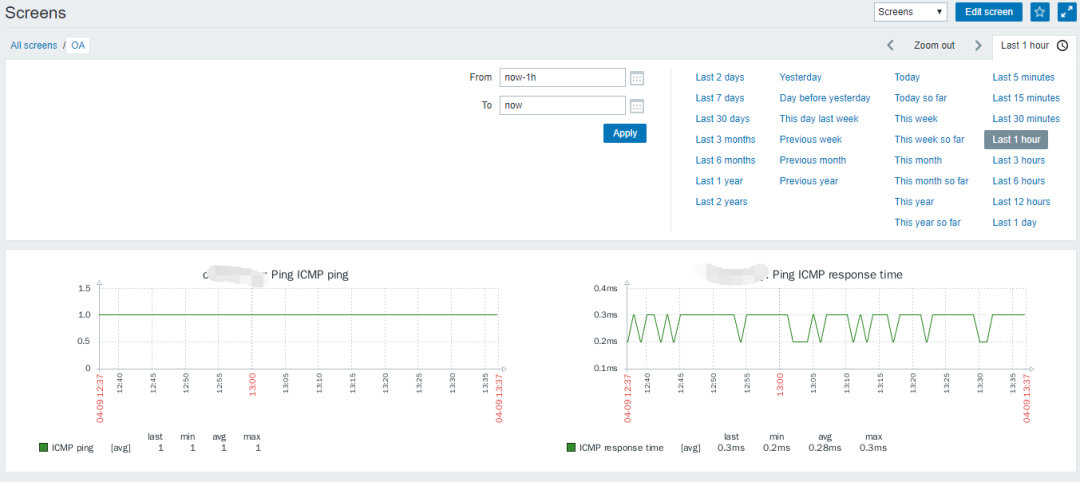Click green ICMP ping legend square
The width and height of the screenshot is (1080, 482).
pyautogui.click(x=43, y=448)
